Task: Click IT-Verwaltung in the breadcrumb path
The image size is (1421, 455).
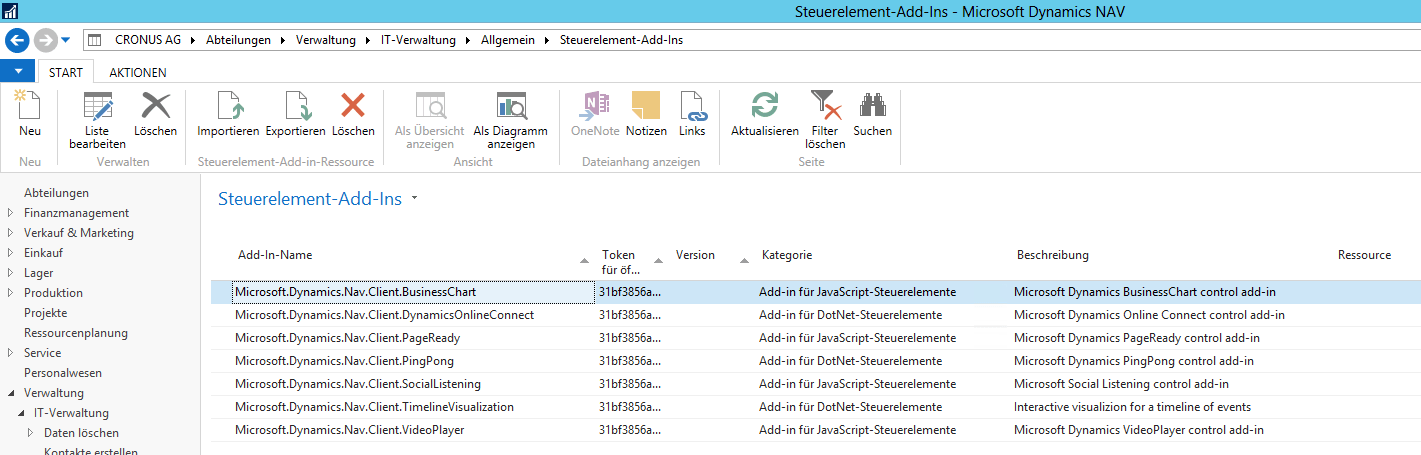Action: (419, 40)
